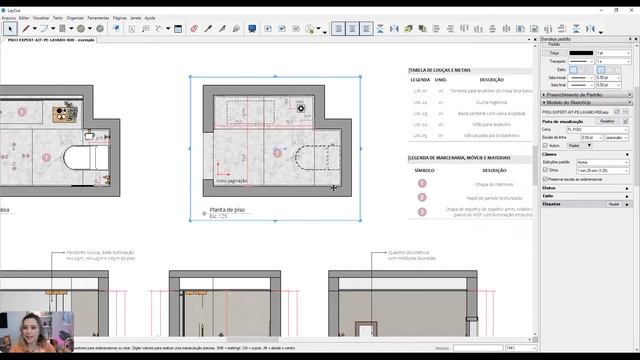640x360 pixels.
Task: Click the Planta de piso viewport title
Action: pyautogui.click(x=227, y=210)
